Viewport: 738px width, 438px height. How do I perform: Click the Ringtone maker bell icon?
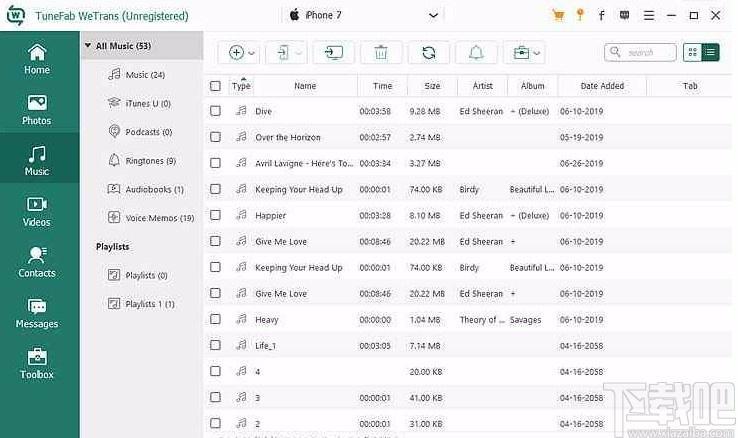(x=476, y=53)
